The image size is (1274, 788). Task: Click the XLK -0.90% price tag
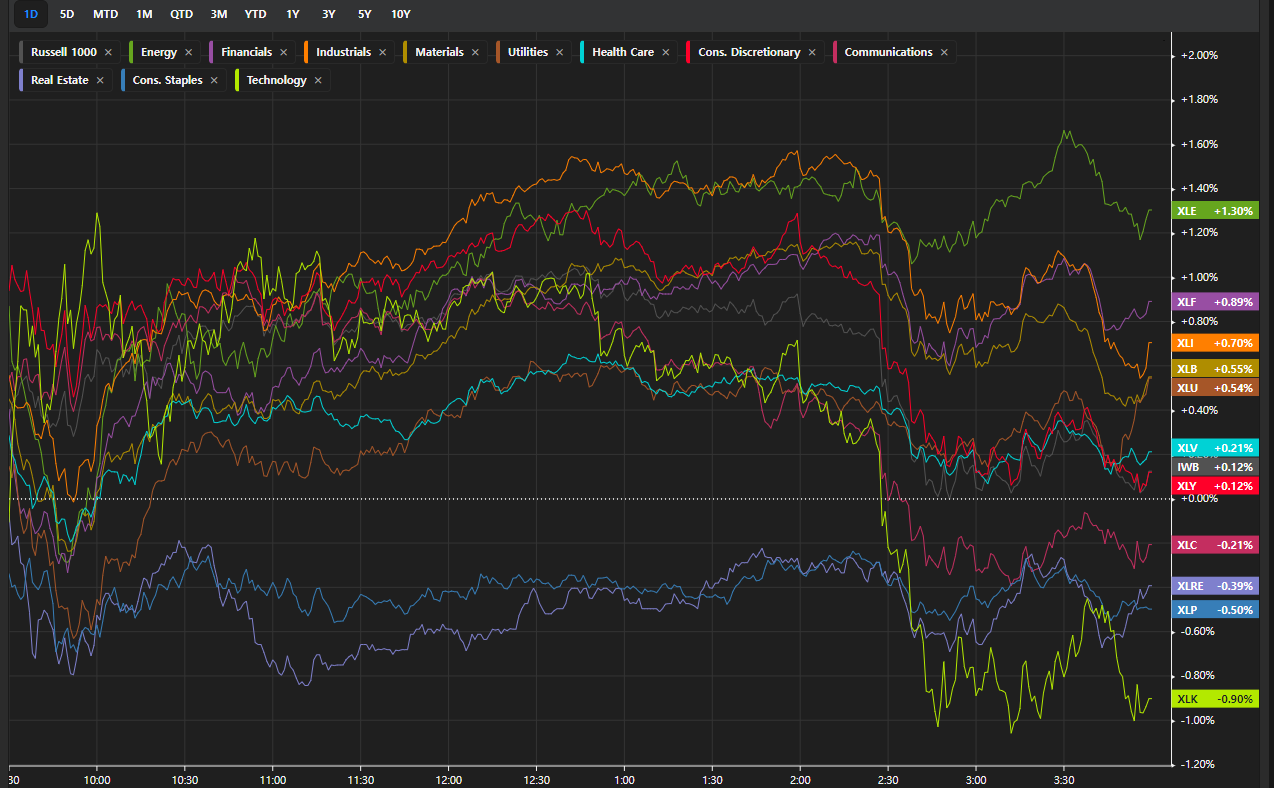(1215, 699)
